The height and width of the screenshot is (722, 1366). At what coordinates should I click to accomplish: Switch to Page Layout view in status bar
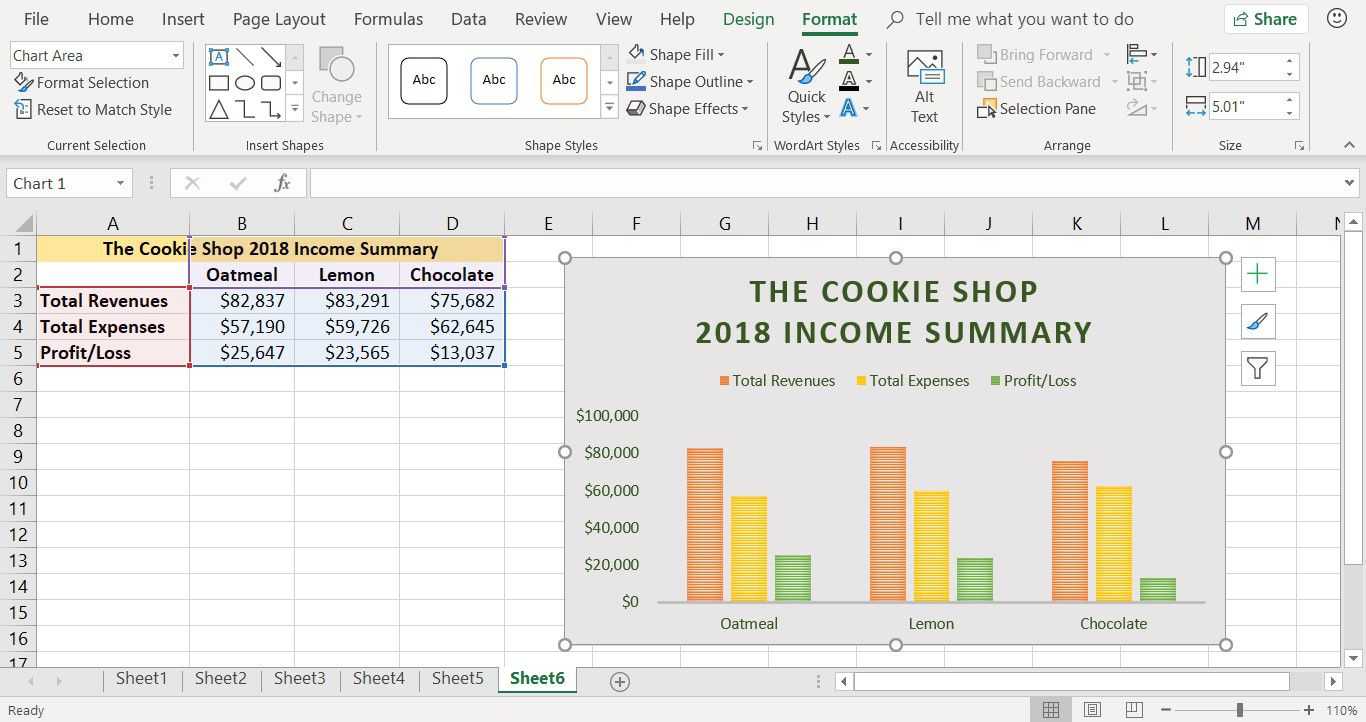pos(1092,710)
